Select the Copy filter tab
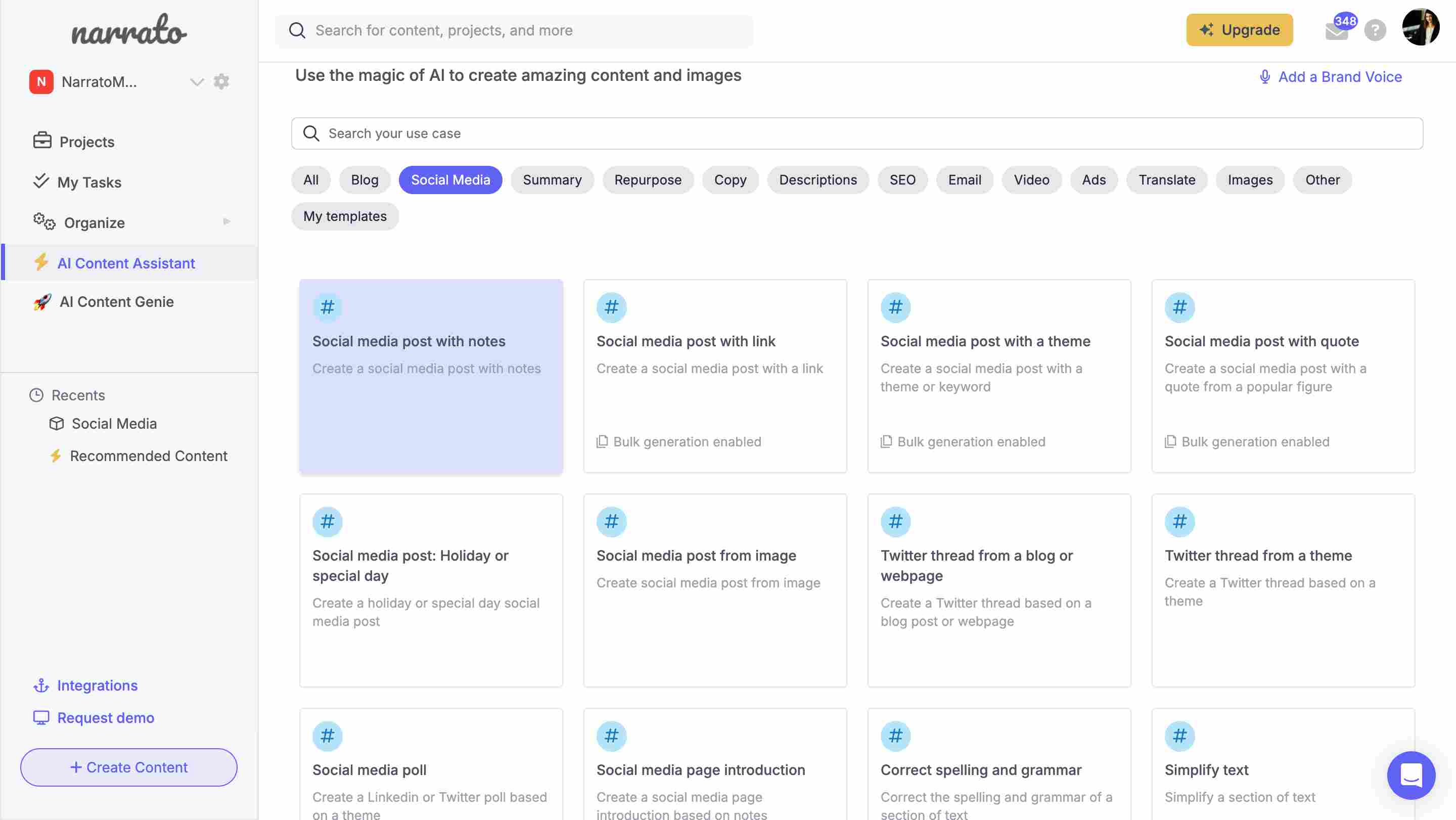Image resolution: width=1456 pixels, height=820 pixels. click(x=730, y=179)
